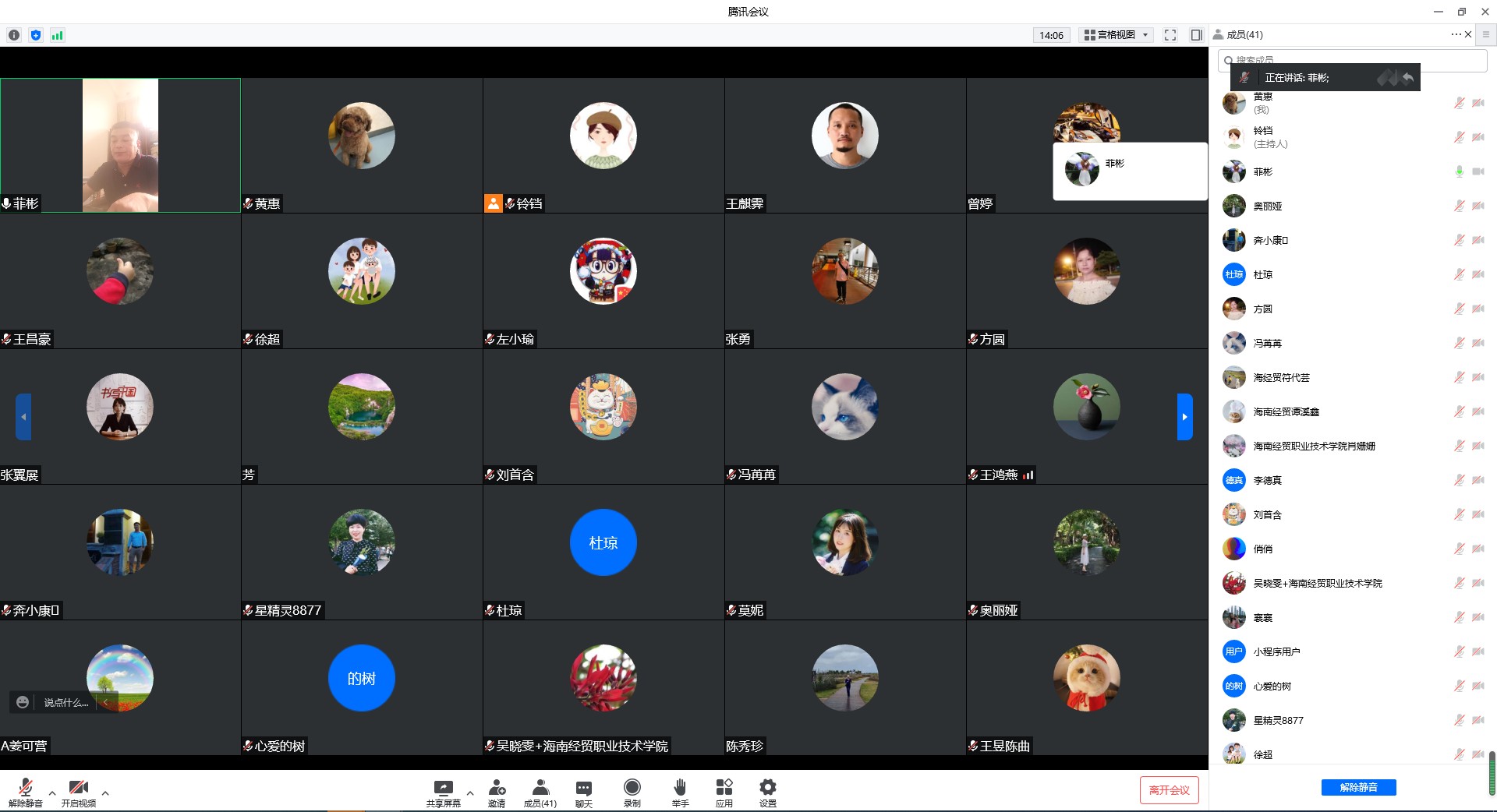Show the network signal status icon

[x=57, y=35]
